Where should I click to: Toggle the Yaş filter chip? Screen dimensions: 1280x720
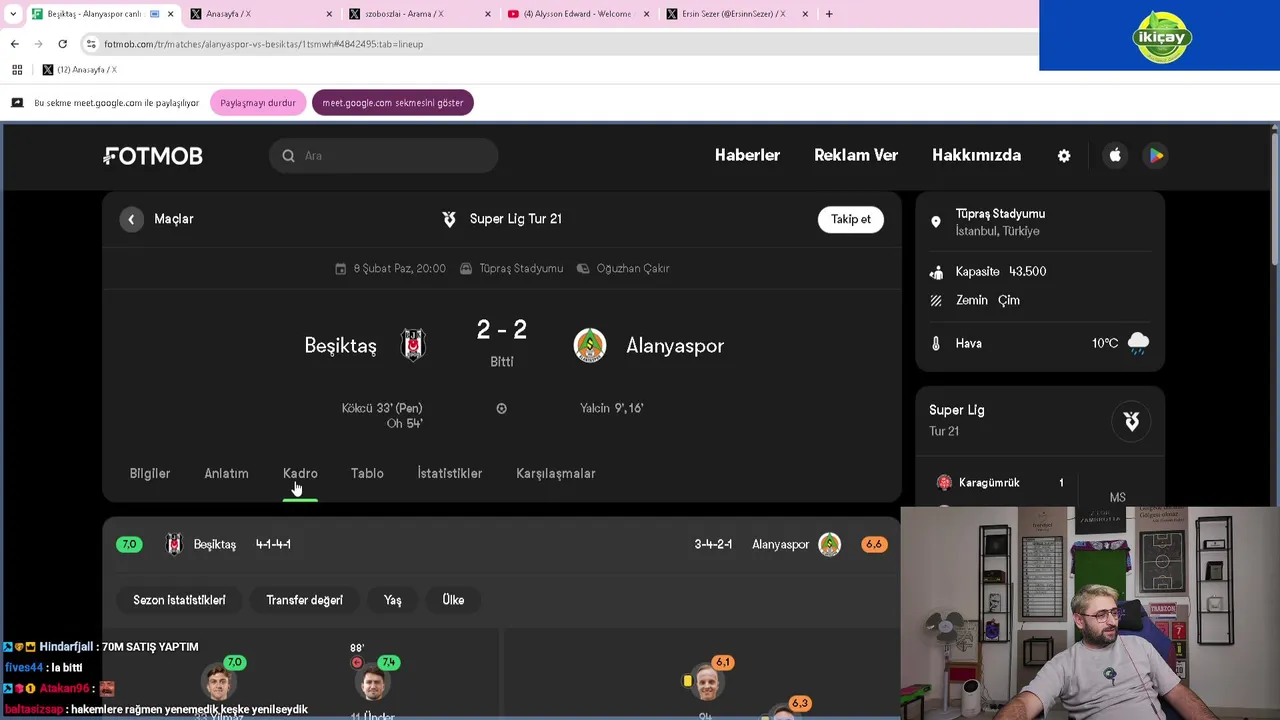[x=392, y=600]
